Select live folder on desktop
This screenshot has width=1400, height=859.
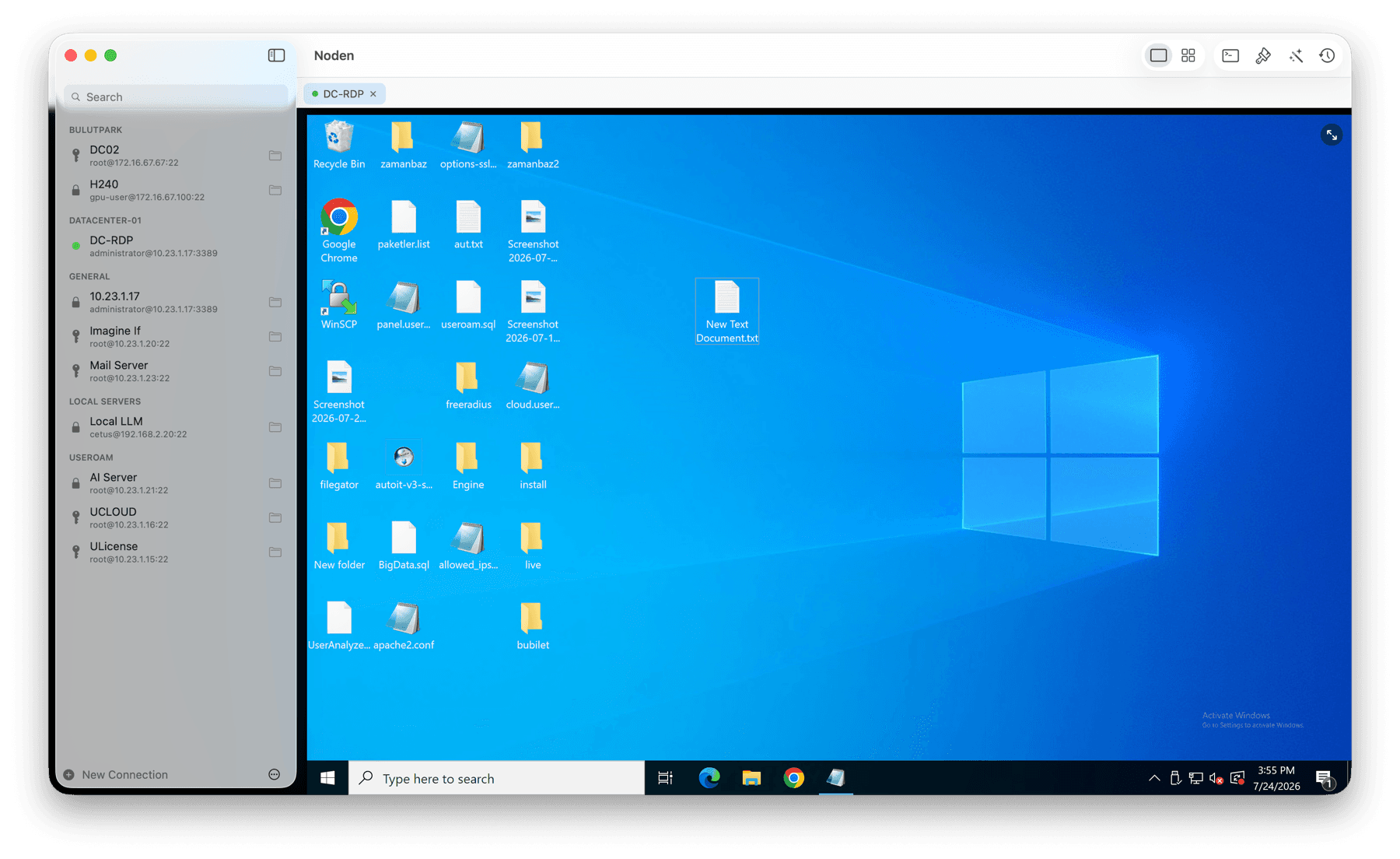click(x=533, y=545)
